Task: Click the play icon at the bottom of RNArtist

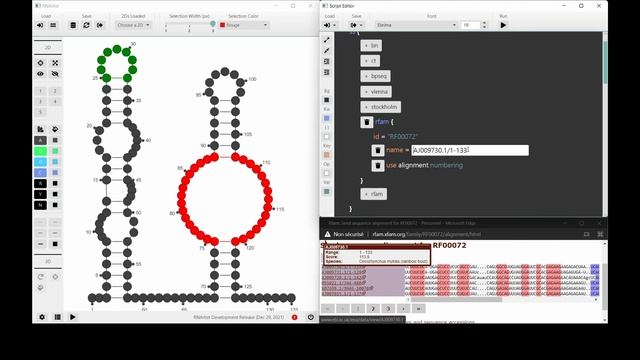Action: [x=73, y=317]
